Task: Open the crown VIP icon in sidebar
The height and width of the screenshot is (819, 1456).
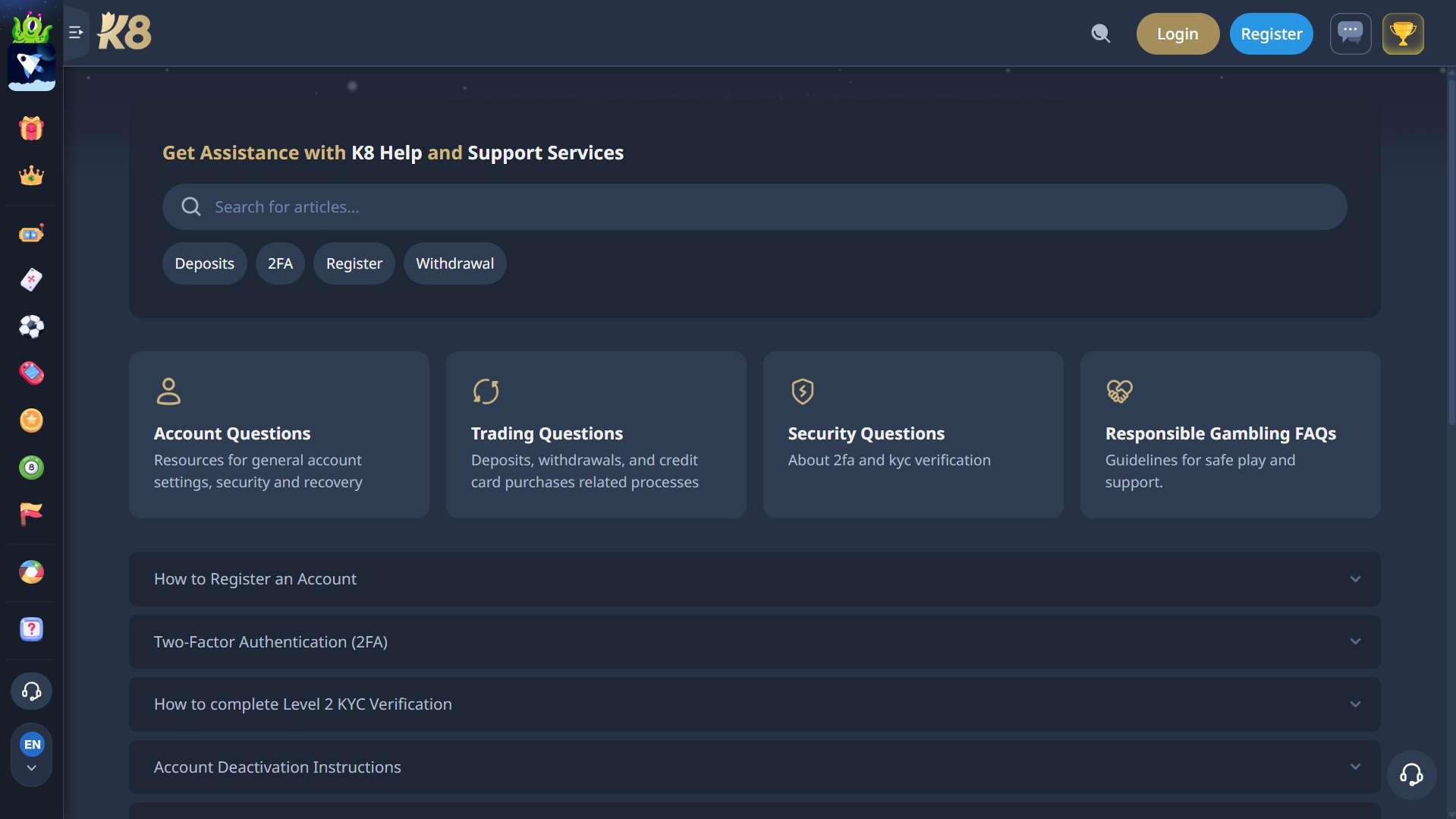Action: tap(31, 176)
